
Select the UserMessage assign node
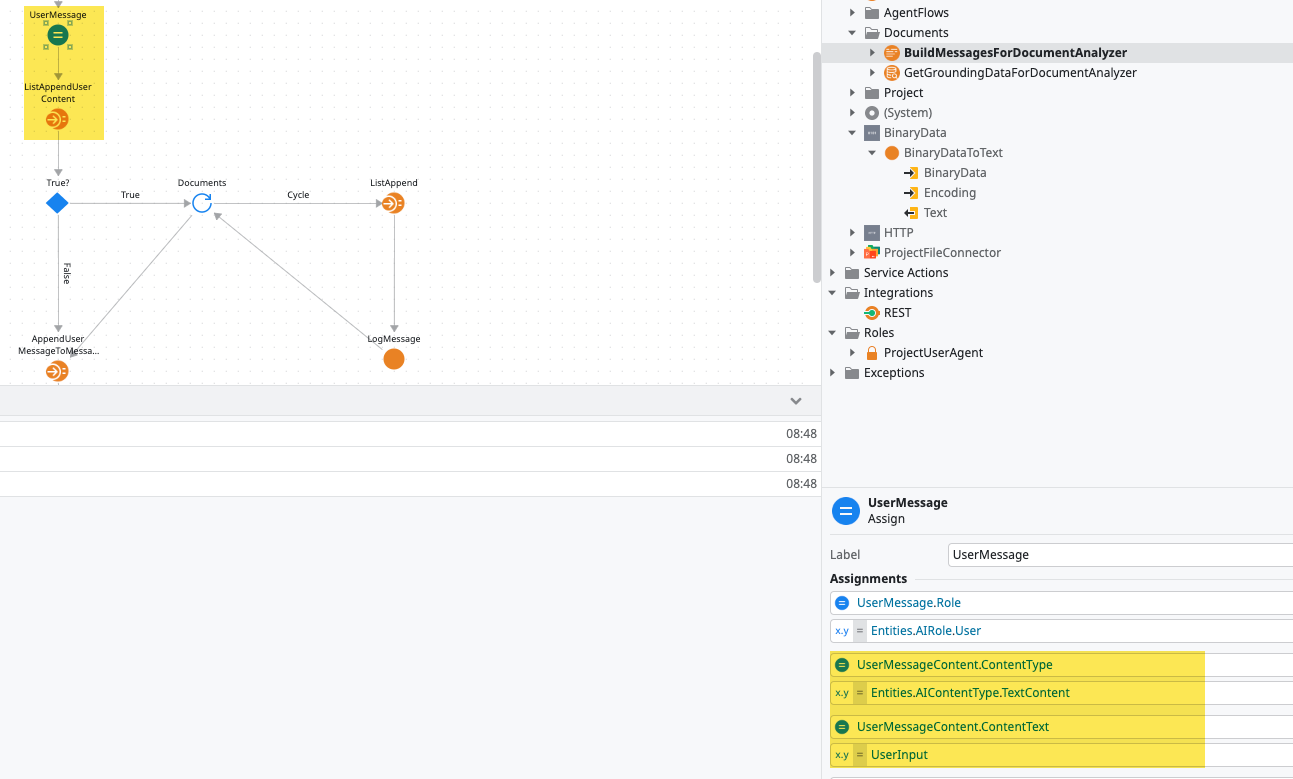(58, 36)
